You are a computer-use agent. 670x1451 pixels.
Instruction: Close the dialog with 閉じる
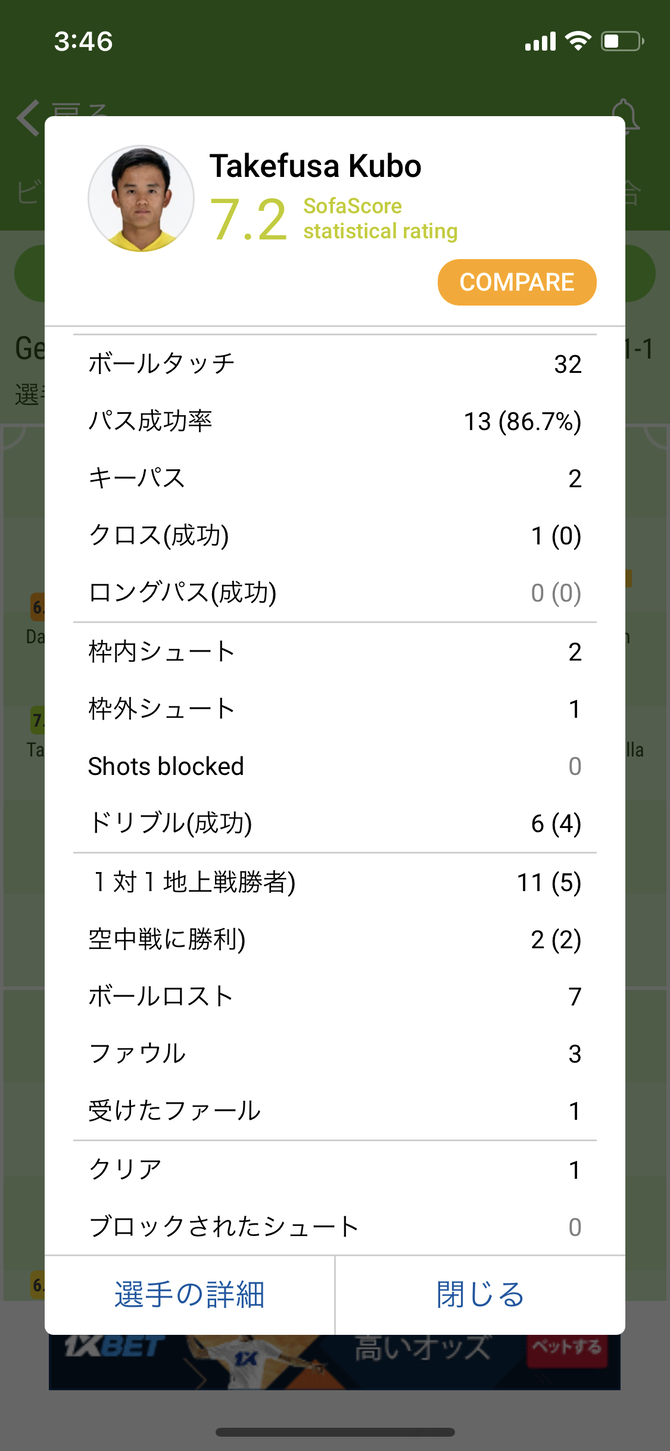point(480,1295)
